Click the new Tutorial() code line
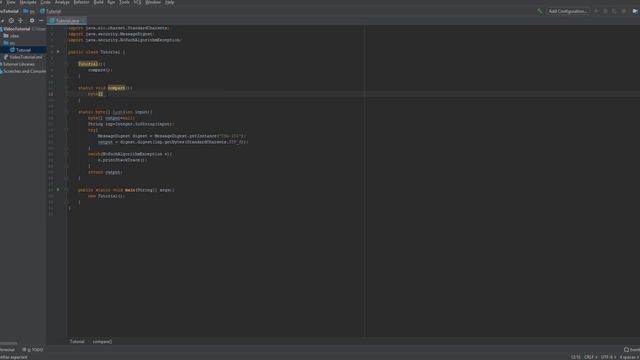 click(106, 196)
